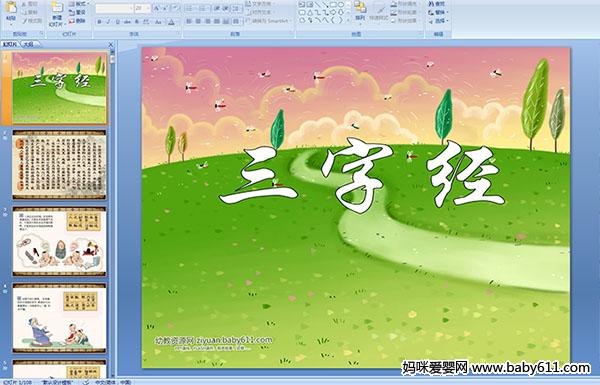
Task: Toggle Italic formatting
Action: [108, 22]
